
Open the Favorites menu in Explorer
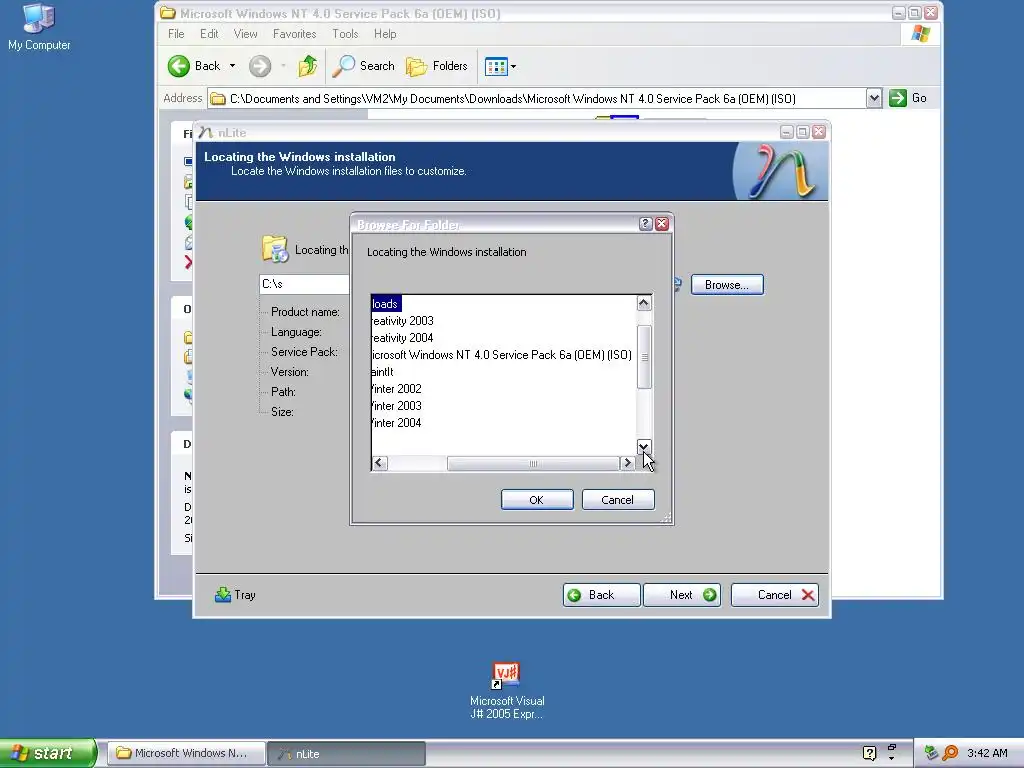tap(295, 34)
